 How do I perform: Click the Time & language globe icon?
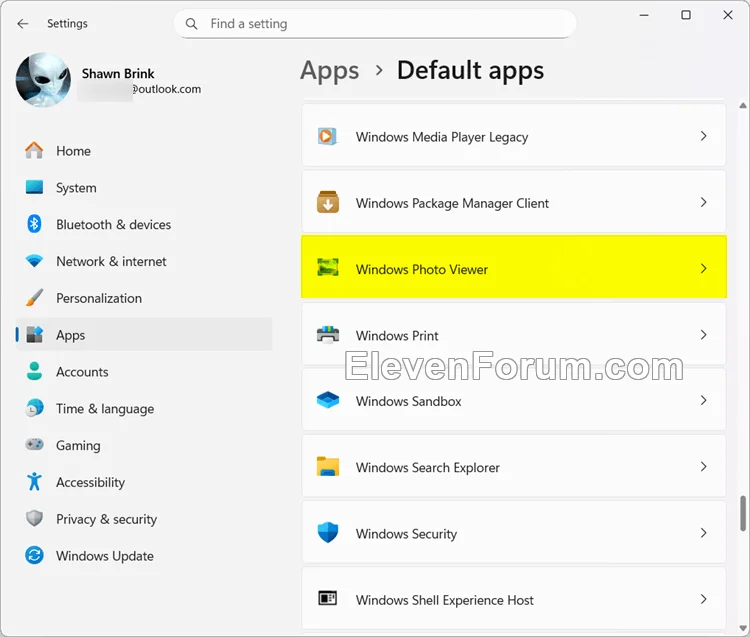pos(34,408)
